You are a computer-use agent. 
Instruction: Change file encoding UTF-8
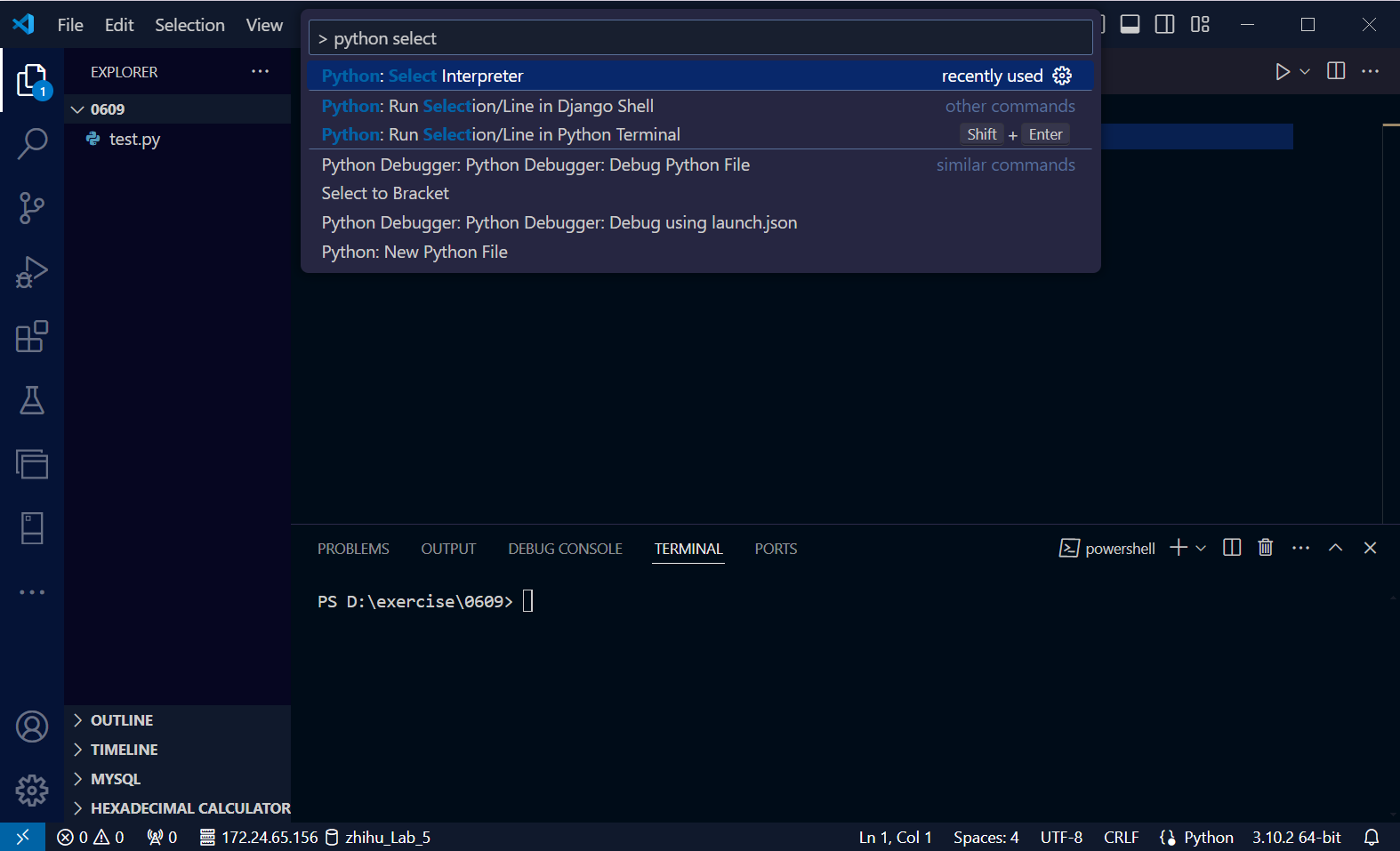click(x=1061, y=837)
